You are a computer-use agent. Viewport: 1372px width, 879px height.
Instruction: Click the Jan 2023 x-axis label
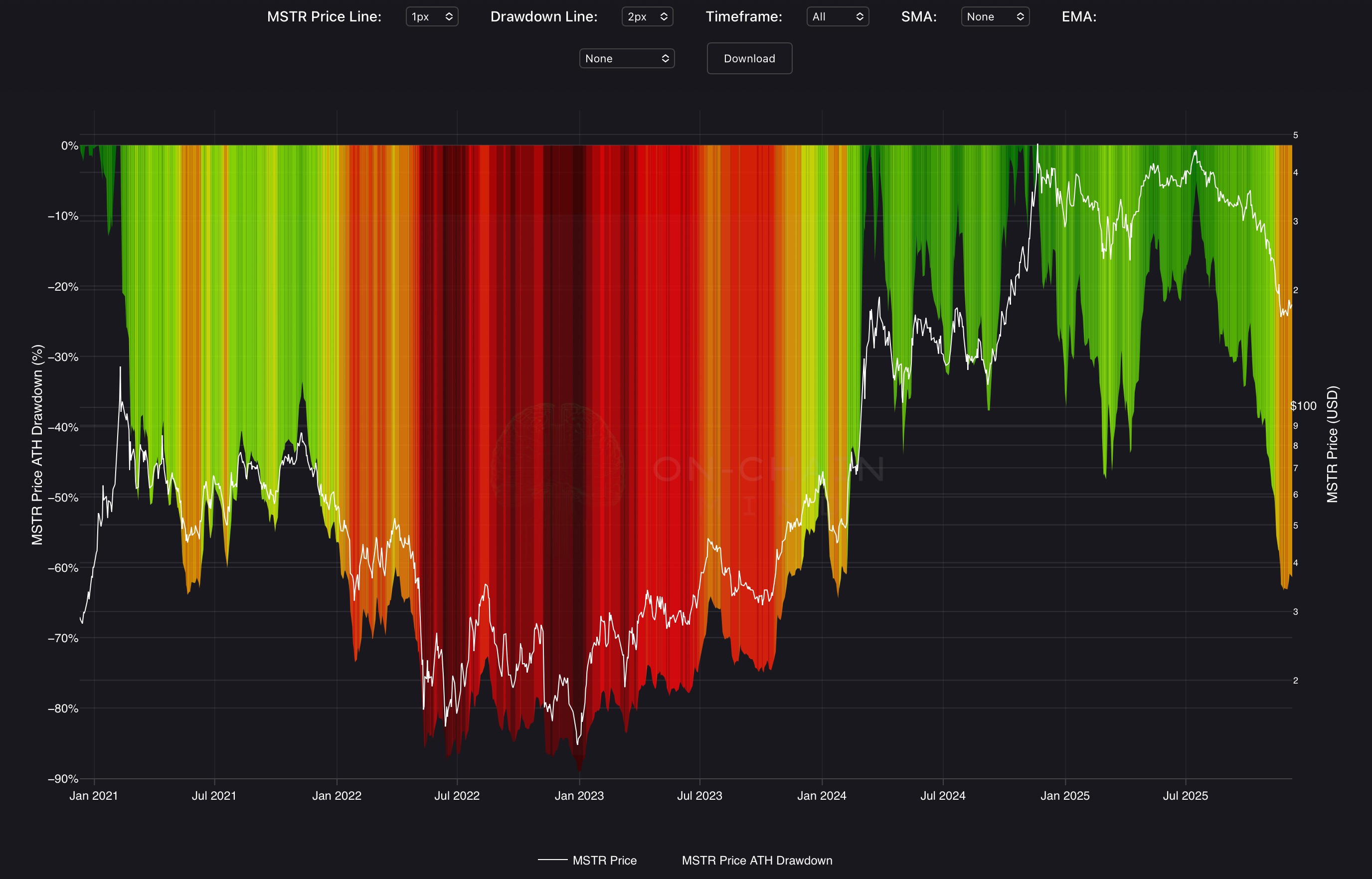point(579,796)
